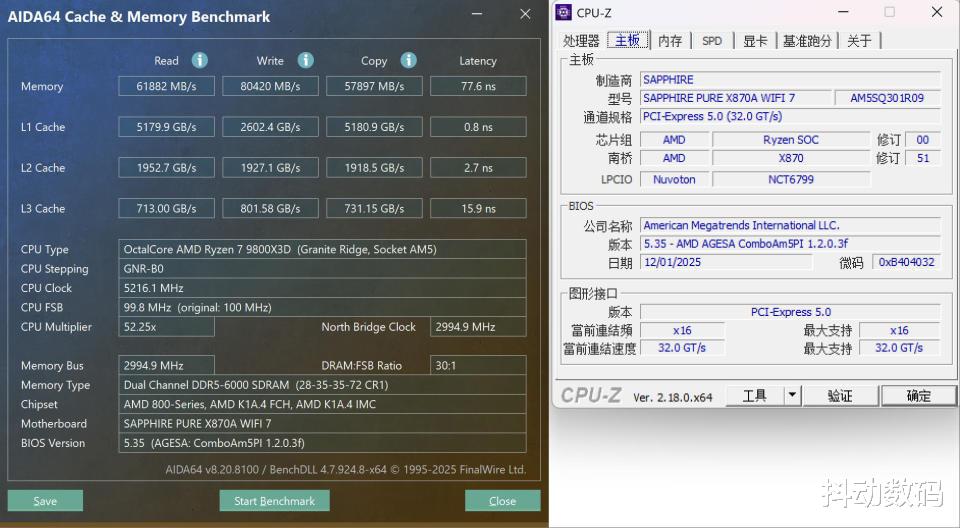The width and height of the screenshot is (960, 528).
Task: Click the Memory Bus value 2994.9 MHz
Action: tap(167, 365)
